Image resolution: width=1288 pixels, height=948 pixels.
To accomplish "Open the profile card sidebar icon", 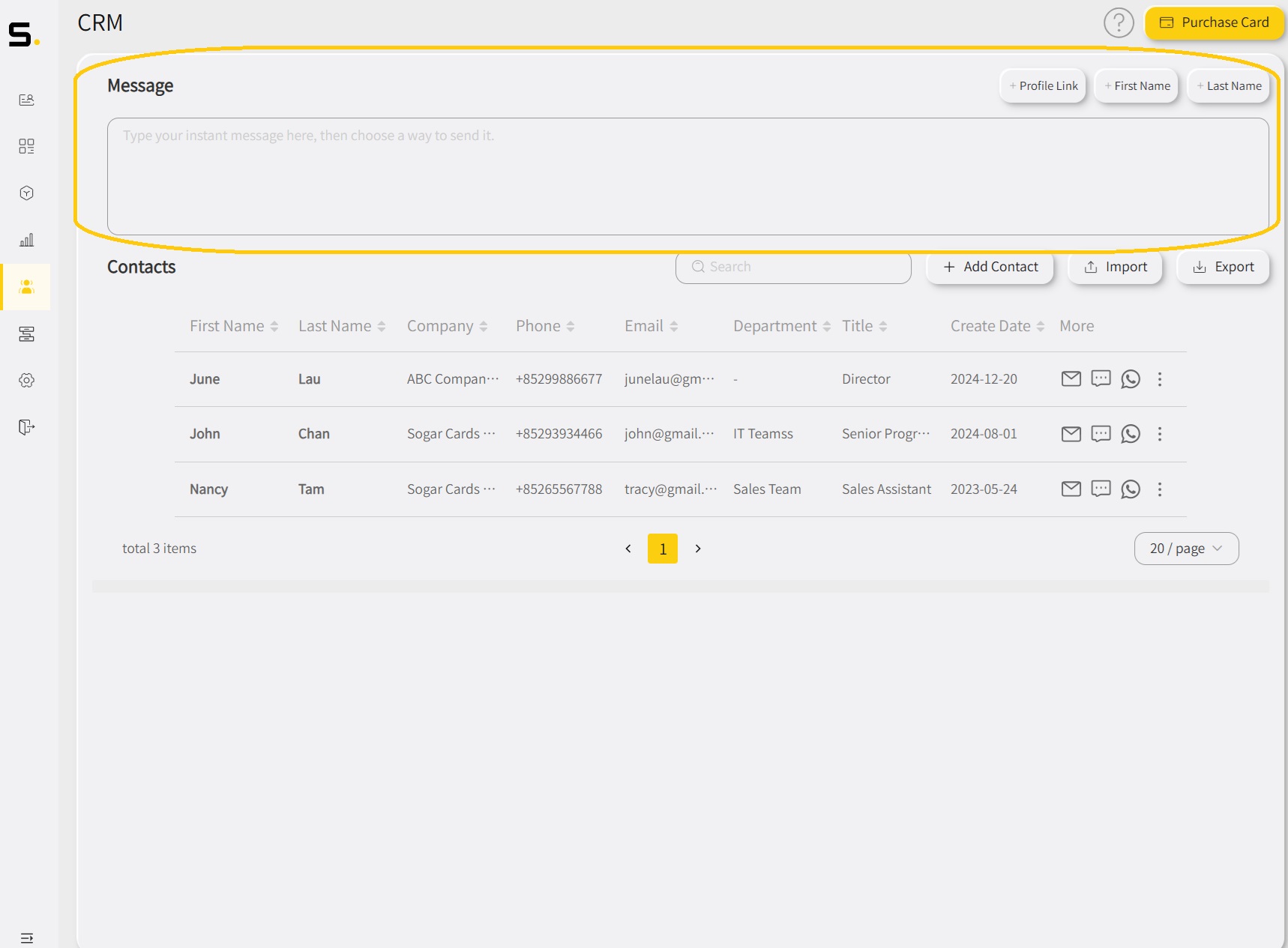I will click(x=27, y=100).
